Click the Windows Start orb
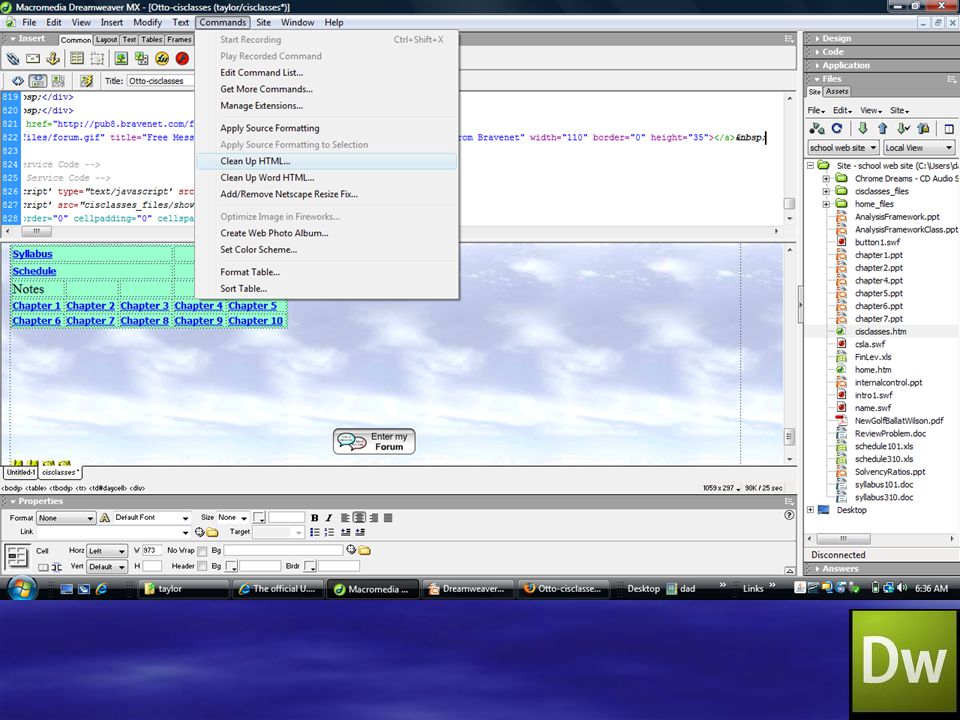This screenshot has width=960, height=720. click(x=22, y=589)
